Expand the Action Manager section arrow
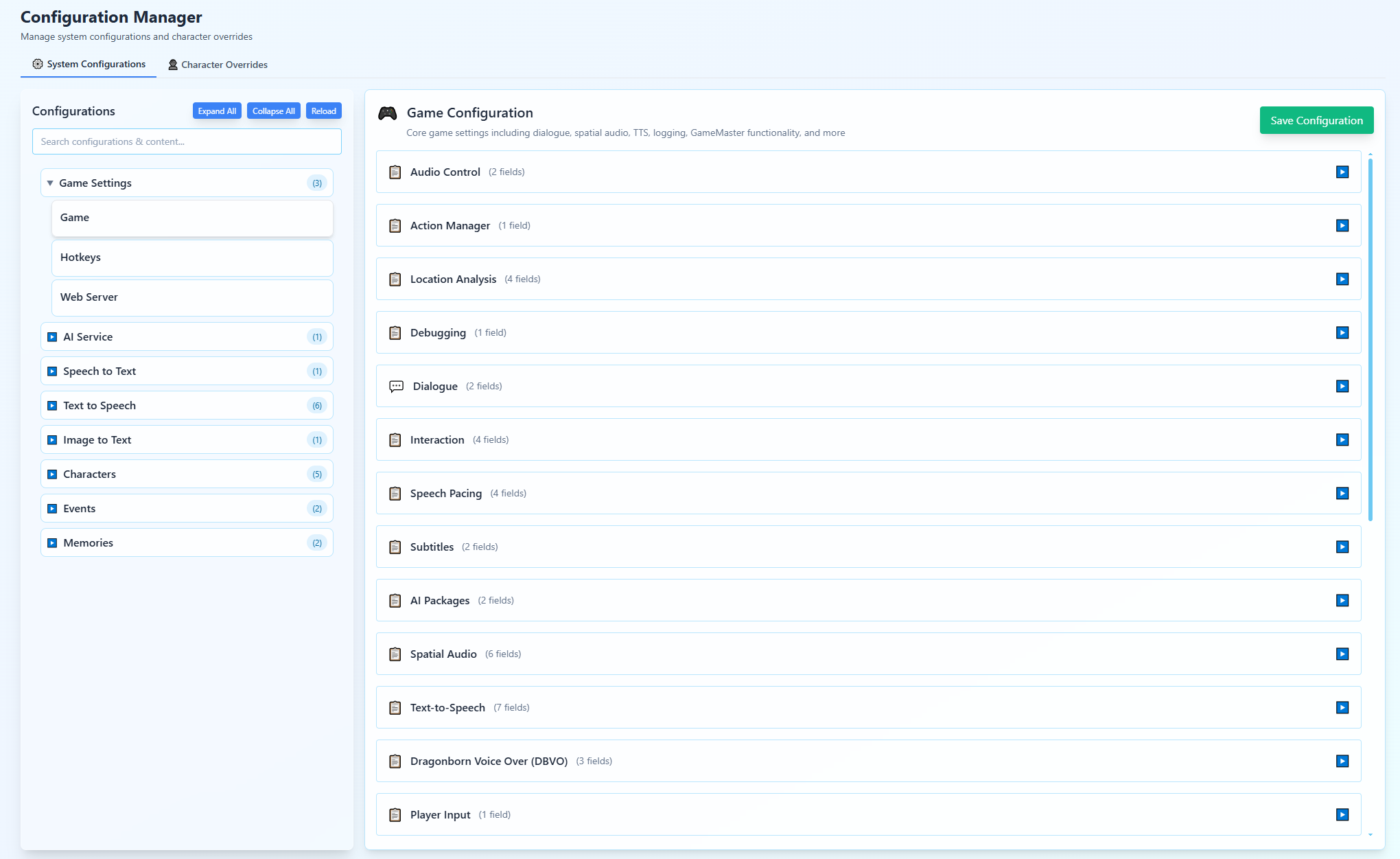 click(1342, 226)
